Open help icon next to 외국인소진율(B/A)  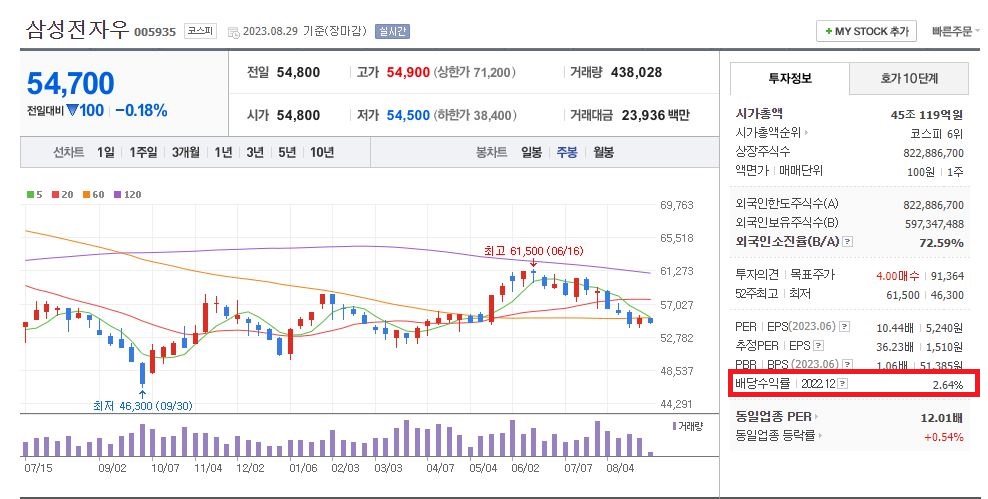[x=848, y=241]
